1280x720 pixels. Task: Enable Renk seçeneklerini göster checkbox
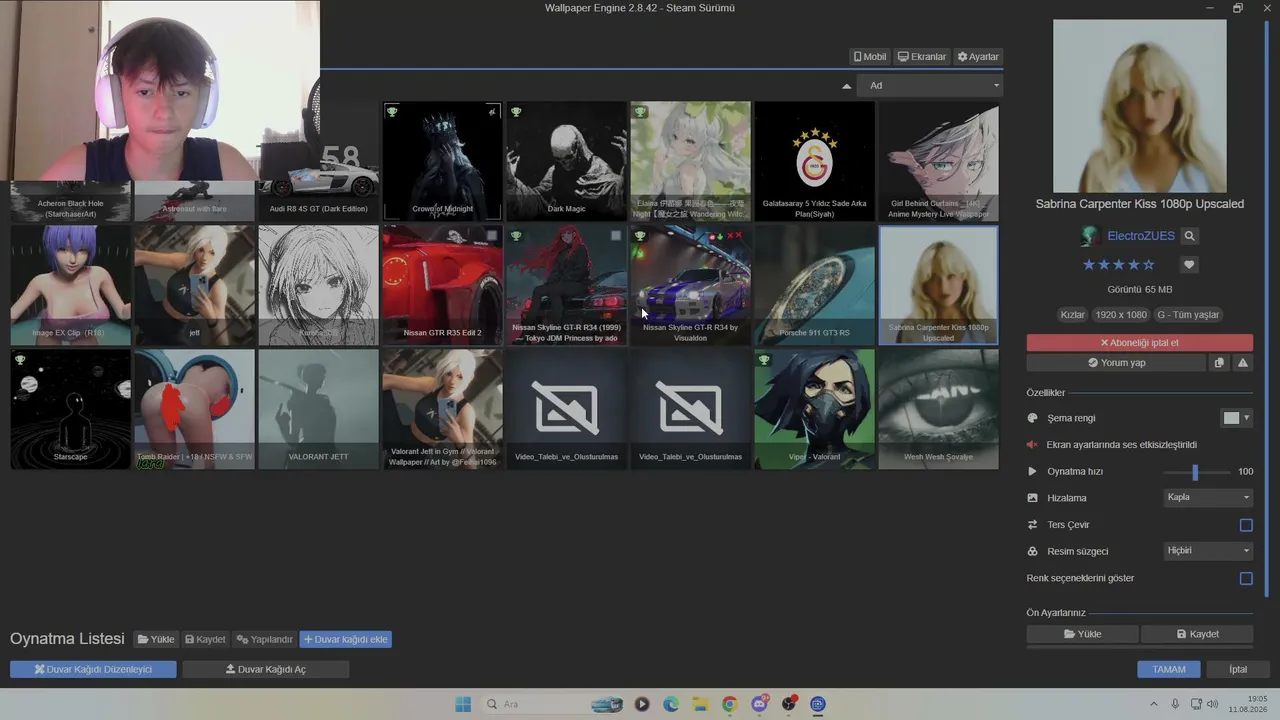pos(1246,578)
